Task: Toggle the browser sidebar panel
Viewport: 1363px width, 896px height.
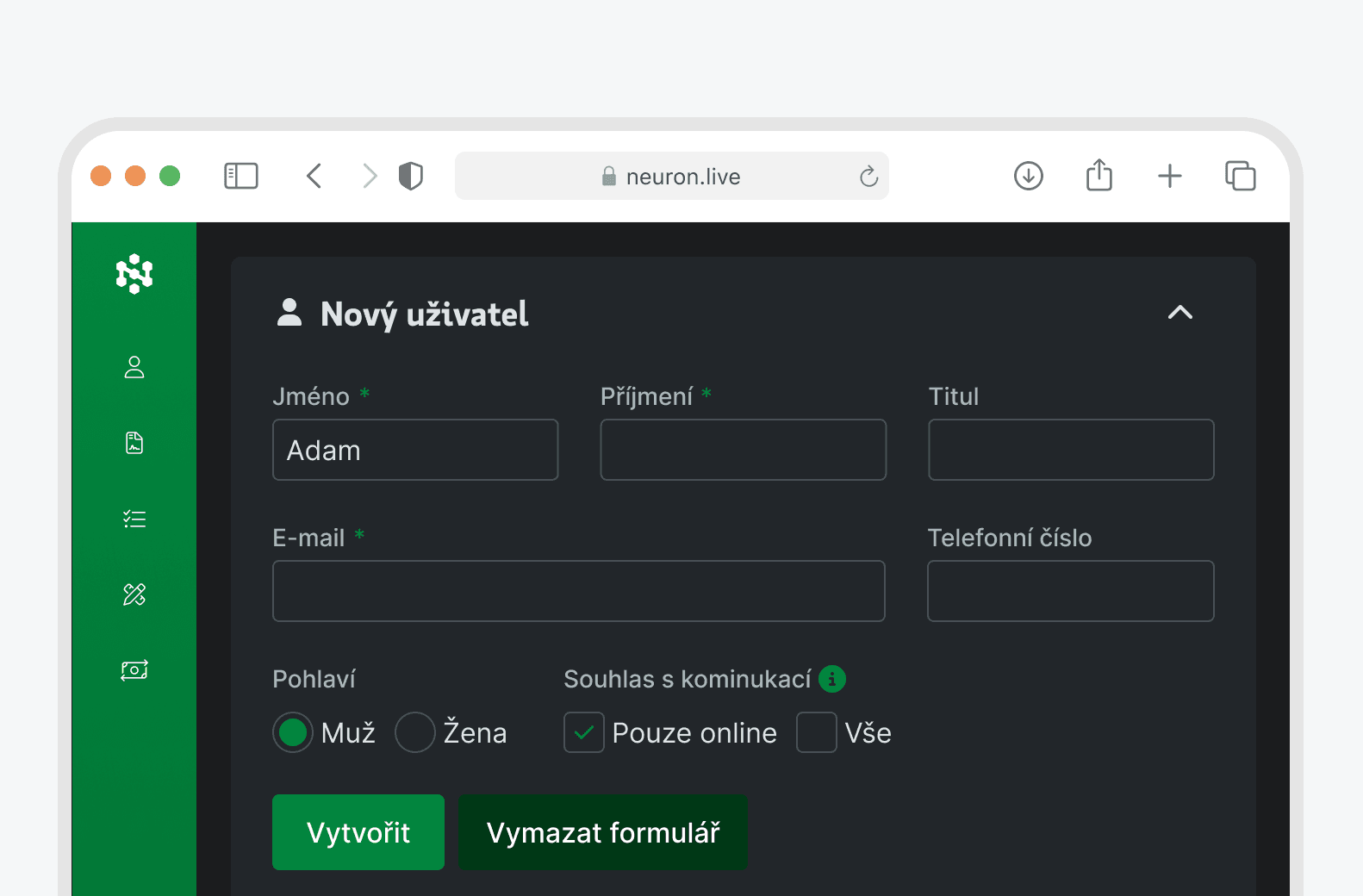Action: [x=241, y=176]
